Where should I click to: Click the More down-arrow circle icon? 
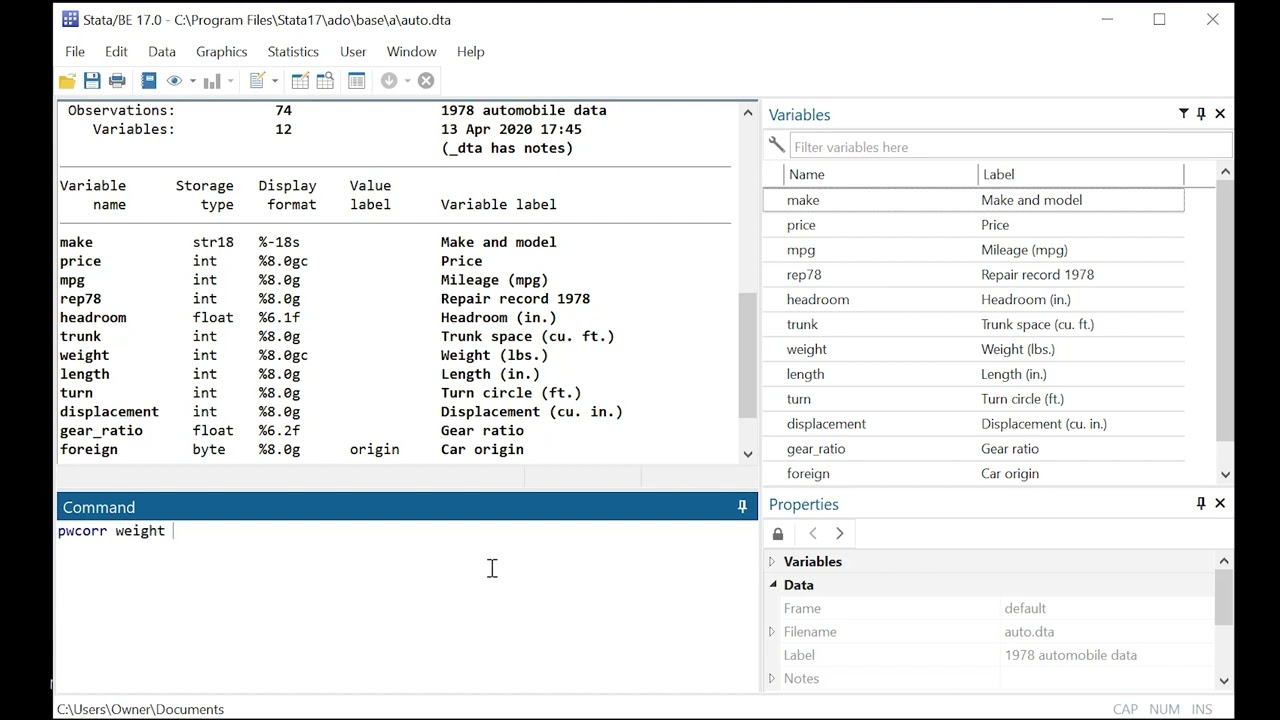click(389, 81)
